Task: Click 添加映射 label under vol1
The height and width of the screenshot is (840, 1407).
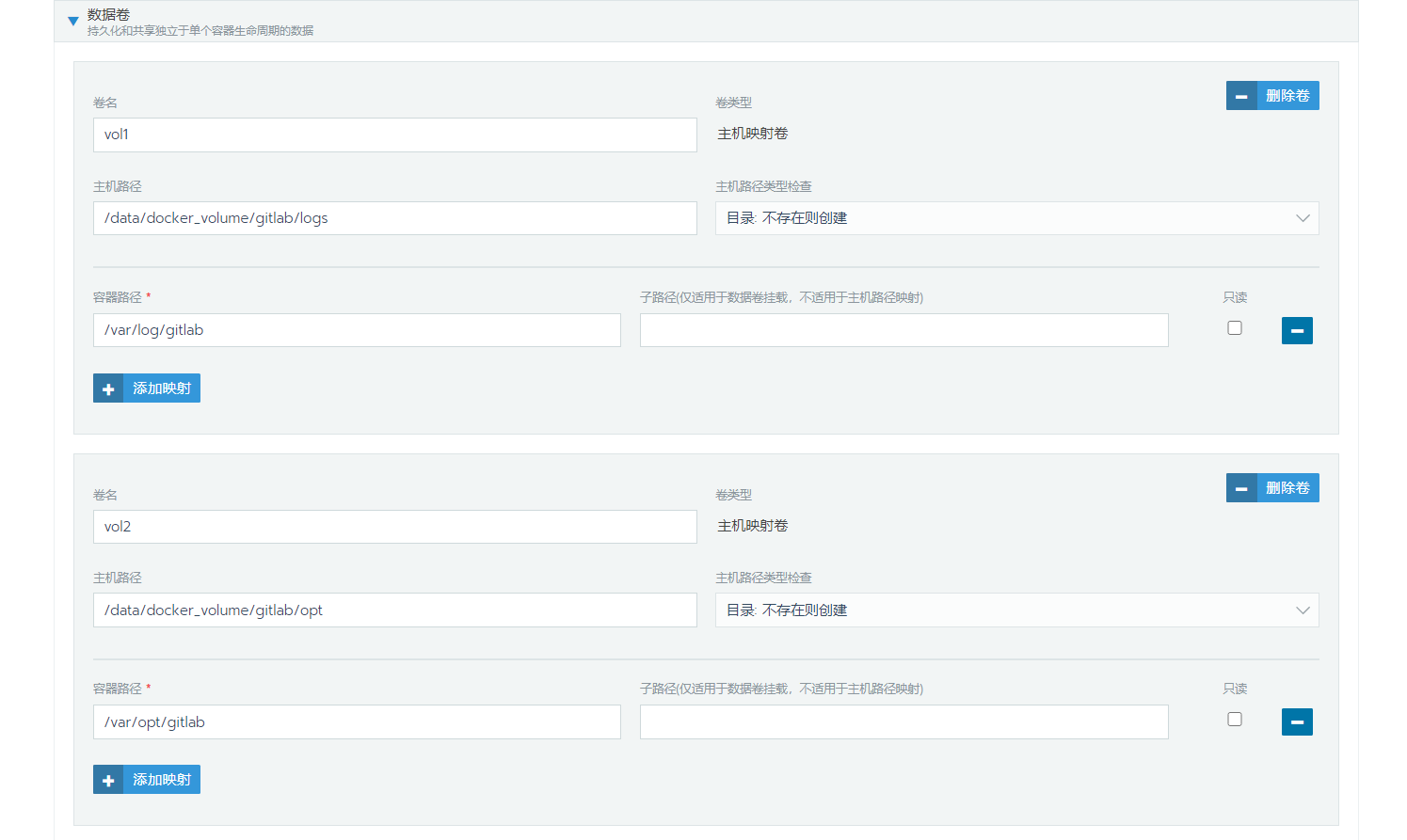Action: click(162, 388)
